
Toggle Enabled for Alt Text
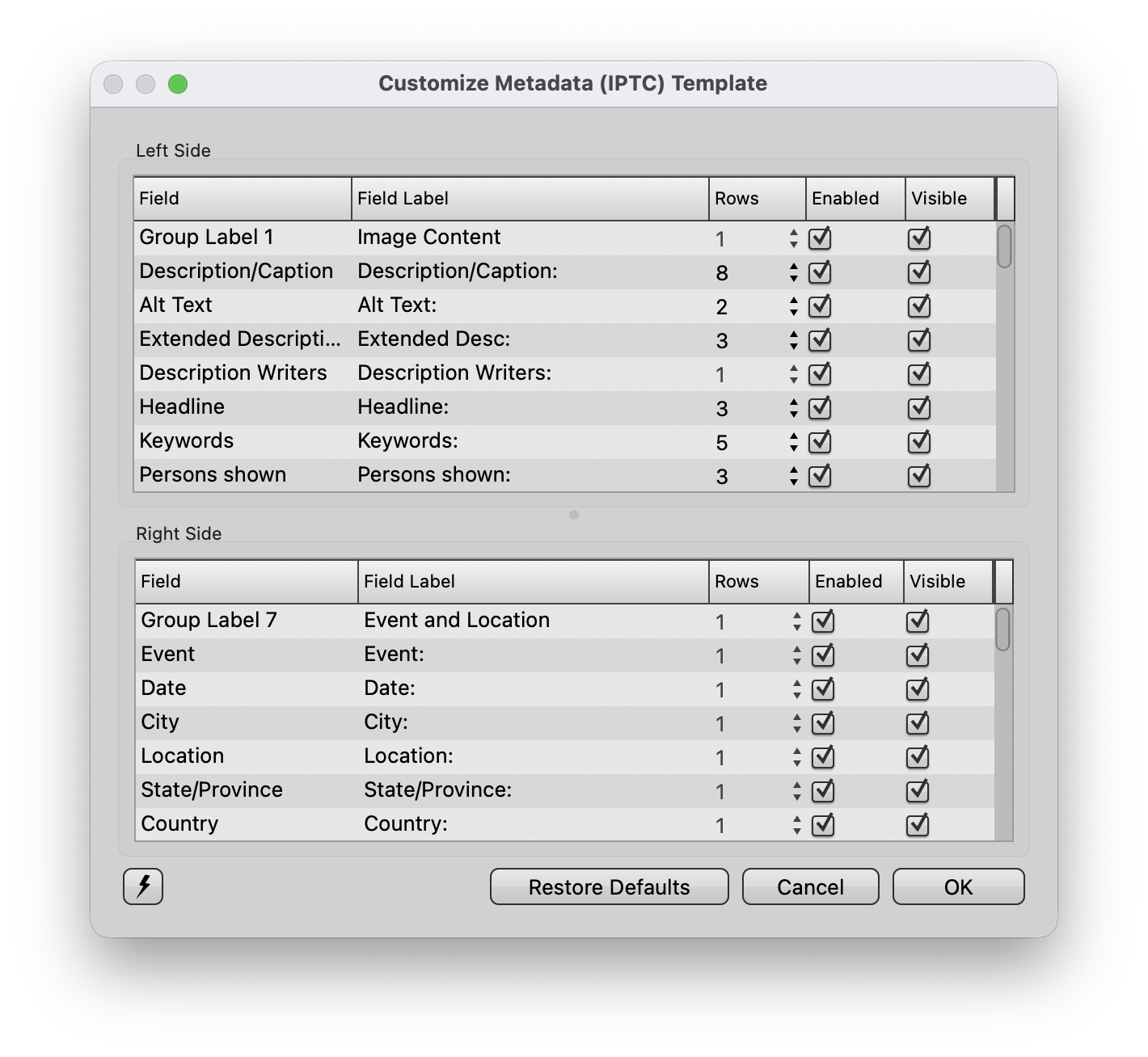coord(821,306)
